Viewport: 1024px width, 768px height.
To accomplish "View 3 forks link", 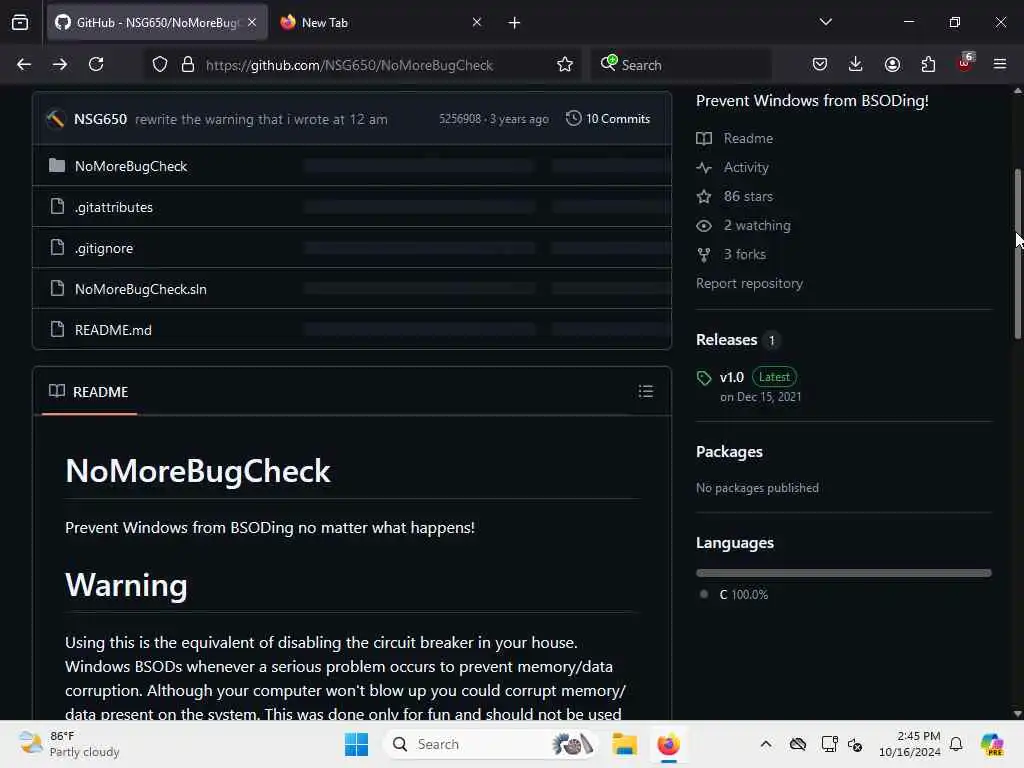I will pos(744,254).
